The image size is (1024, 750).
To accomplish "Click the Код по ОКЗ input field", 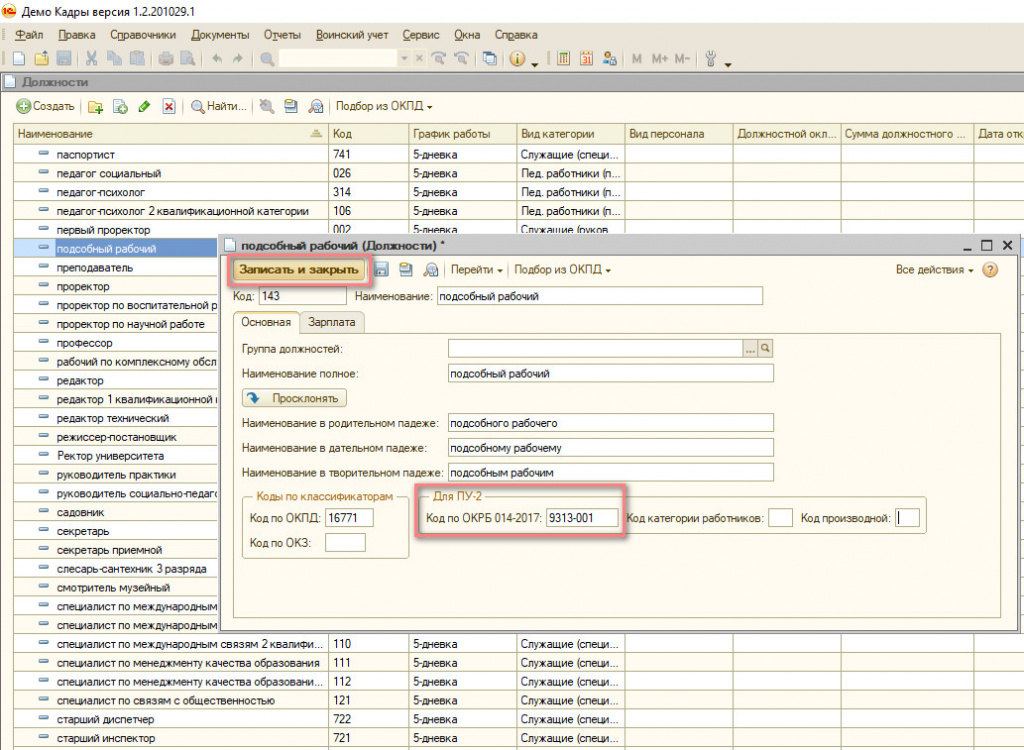I will point(346,543).
